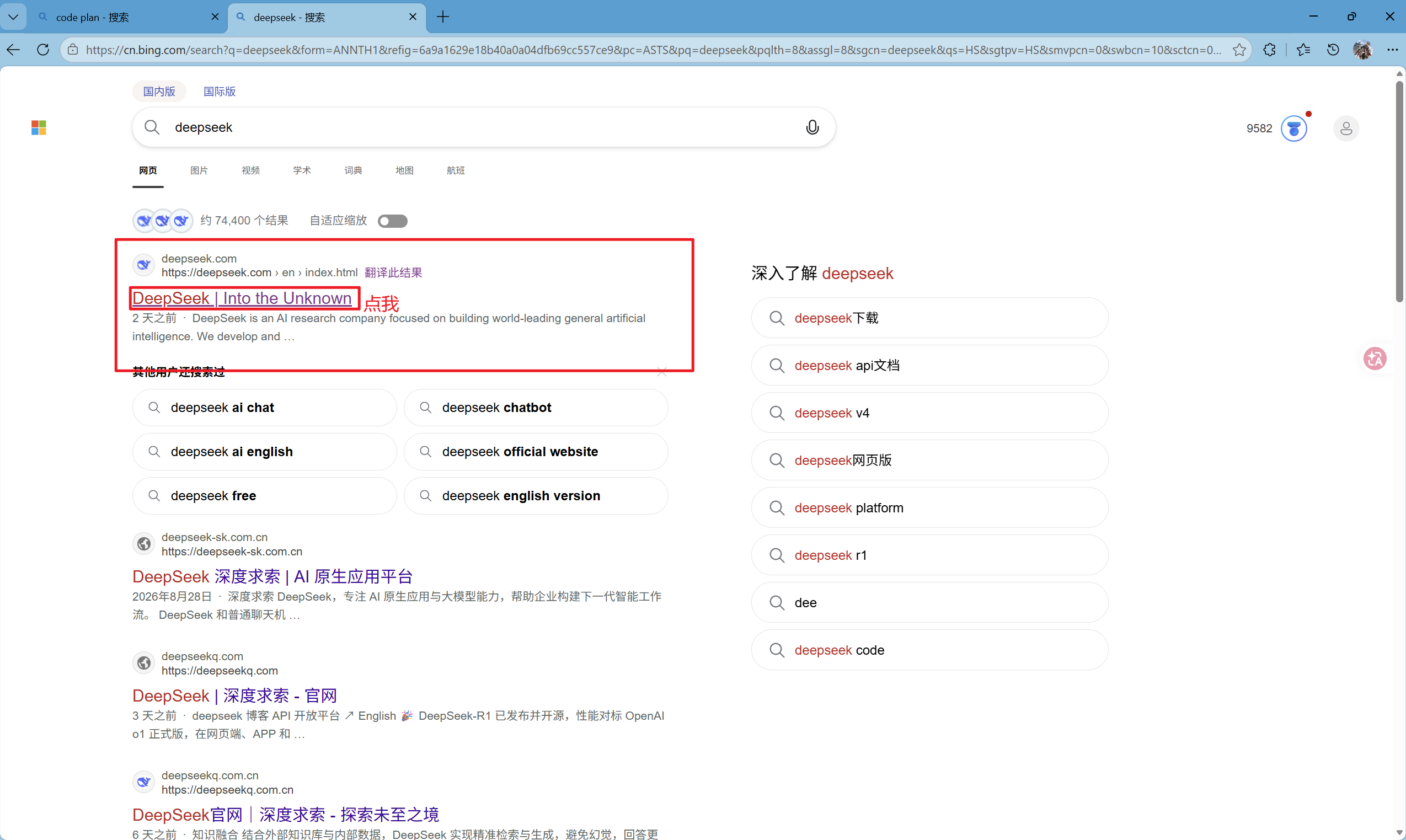
Task: Click the scrollbar down arrow
Action: click(x=1399, y=833)
